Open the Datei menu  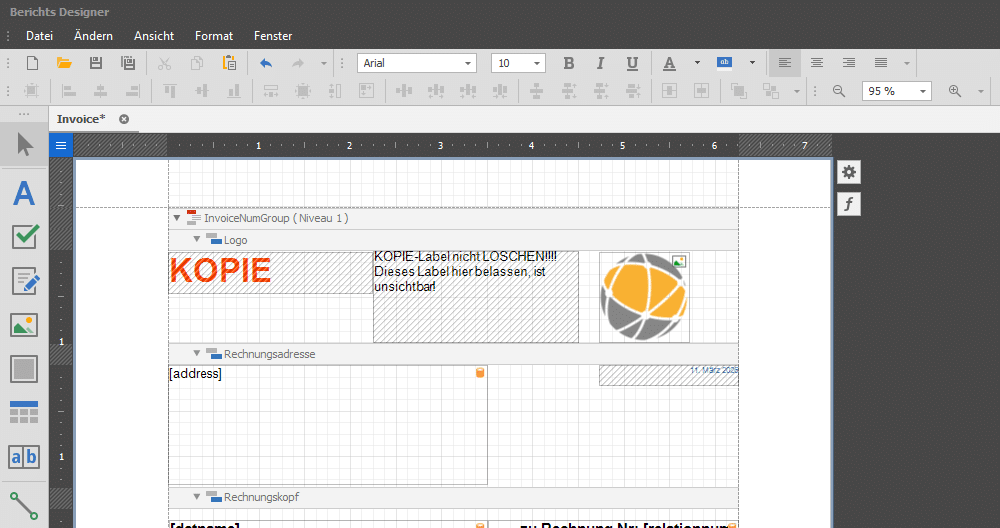40,36
